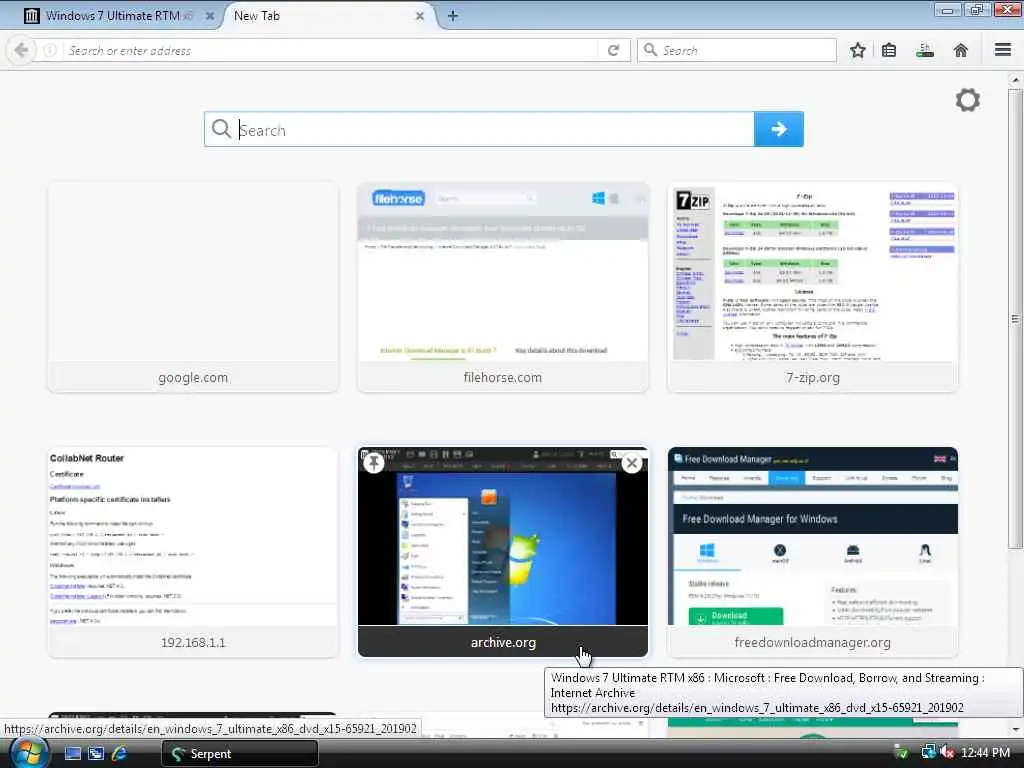
Task: Open the 192.168.1.1 CollabNet Router tile
Action: [193, 552]
